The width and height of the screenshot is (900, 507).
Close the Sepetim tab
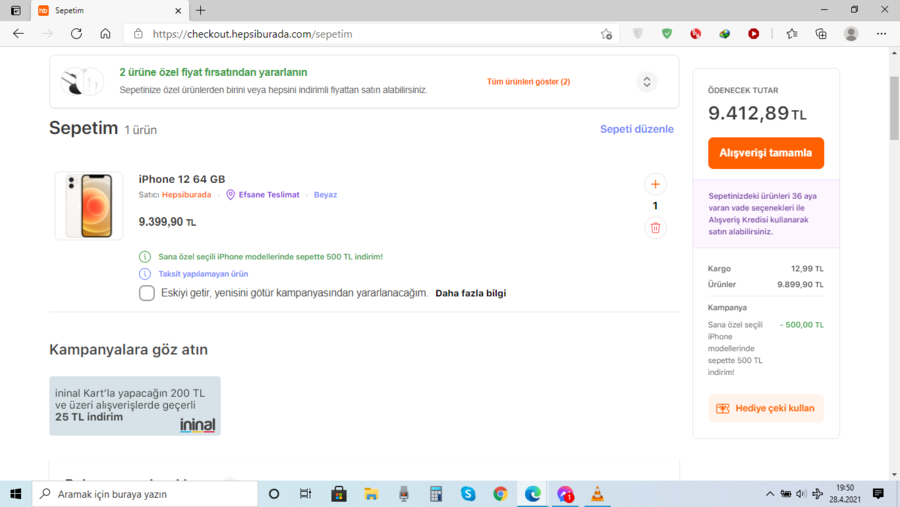click(178, 10)
